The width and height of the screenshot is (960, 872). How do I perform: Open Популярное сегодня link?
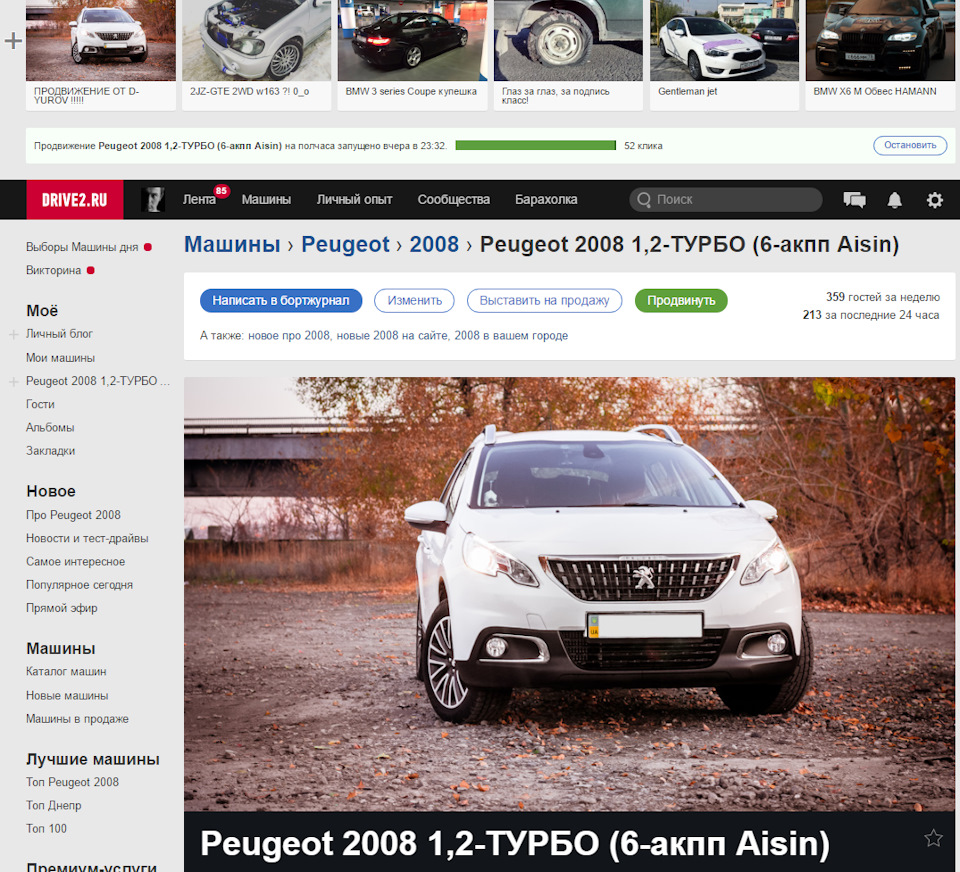click(x=80, y=585)
